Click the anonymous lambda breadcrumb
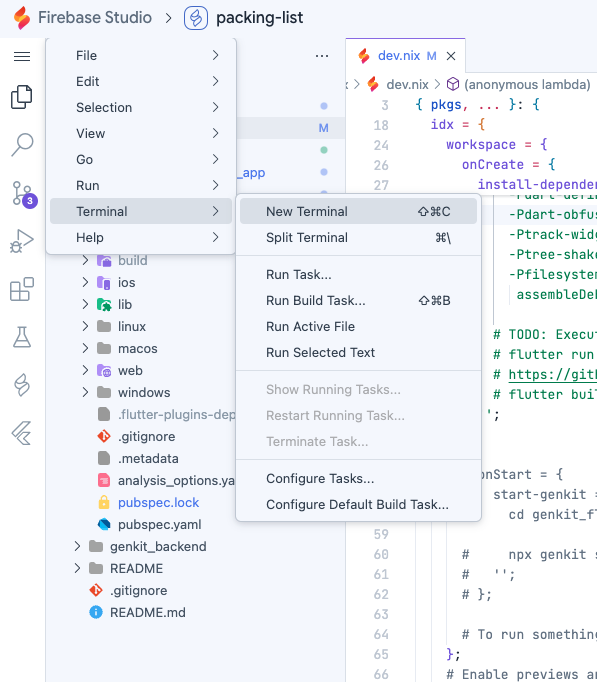The height and width of the screenshot is (682, 597). (527, 84)
